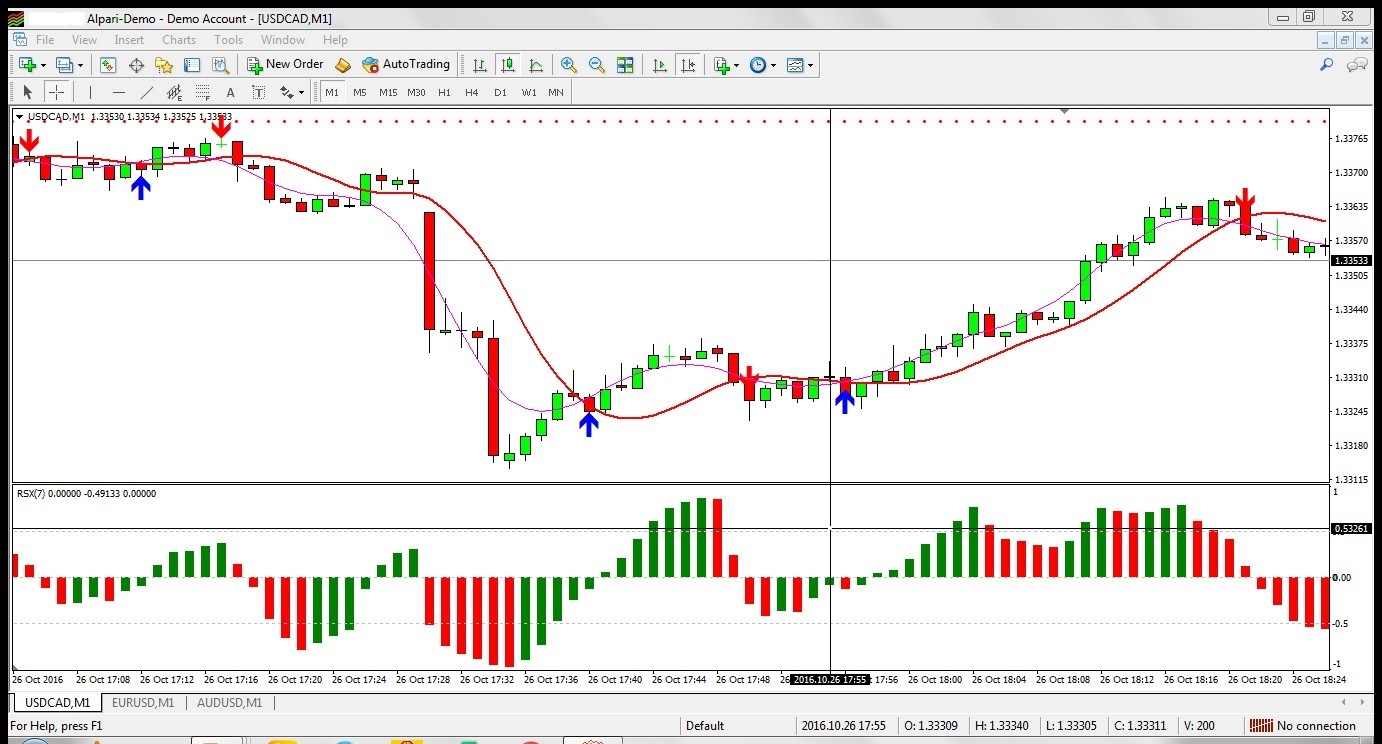The height and width of the screenshot is (744, 1382).
Task: Open the File menu
Action: (45, 40)
